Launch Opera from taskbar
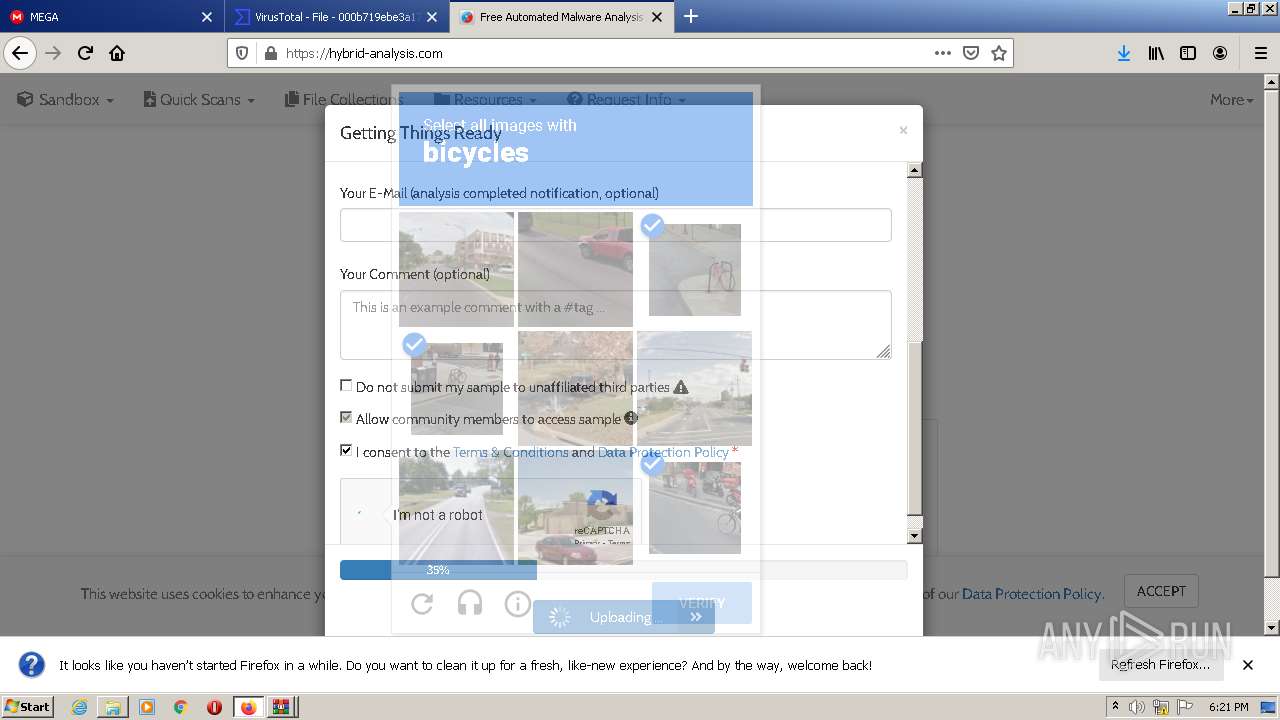This screenshot has height=720, width=1280. pos(214,707)
